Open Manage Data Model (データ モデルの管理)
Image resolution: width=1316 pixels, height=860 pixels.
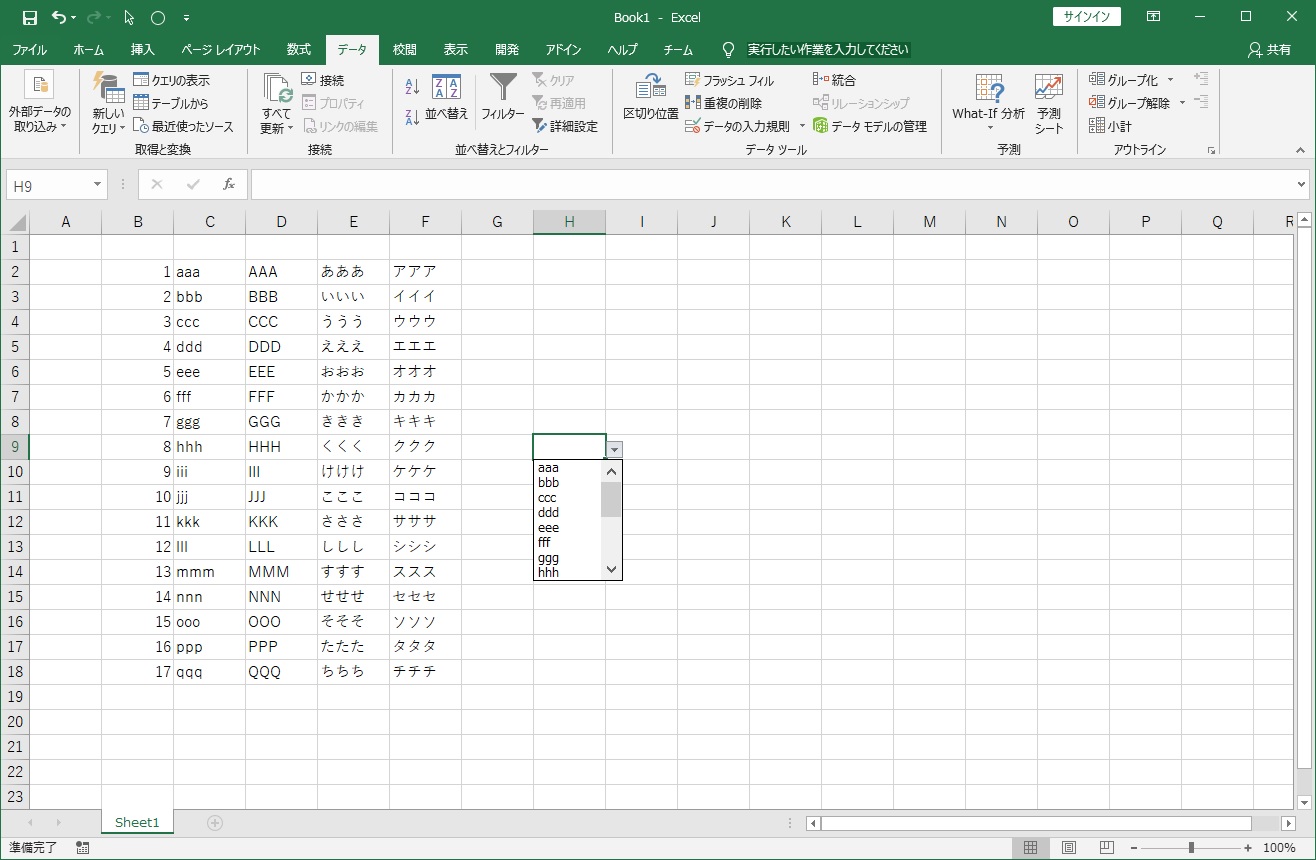click(870, 126)
